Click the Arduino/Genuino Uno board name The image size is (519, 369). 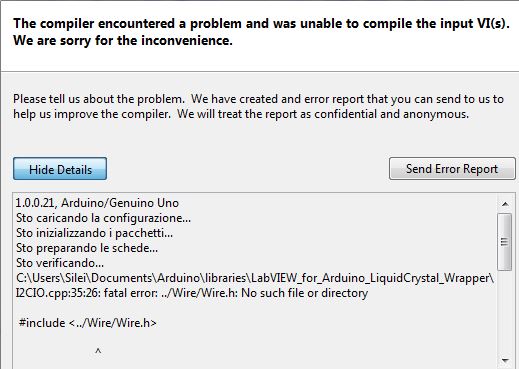tap(120, 203)
